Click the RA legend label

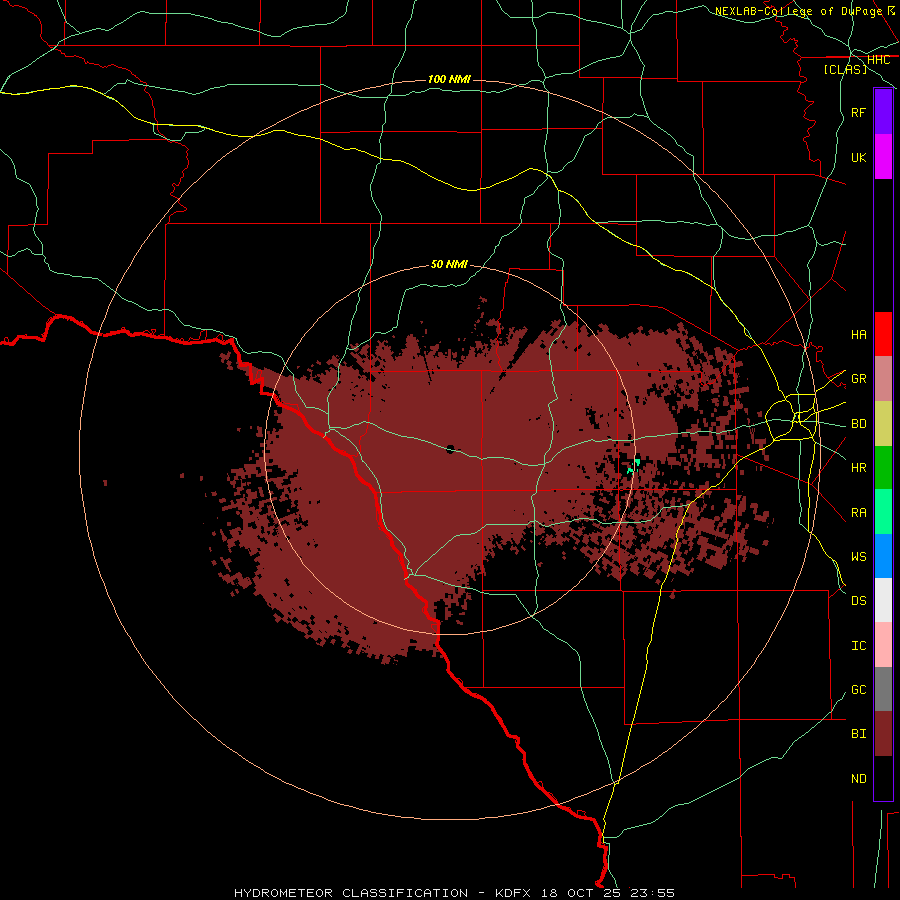click(858, 513)
